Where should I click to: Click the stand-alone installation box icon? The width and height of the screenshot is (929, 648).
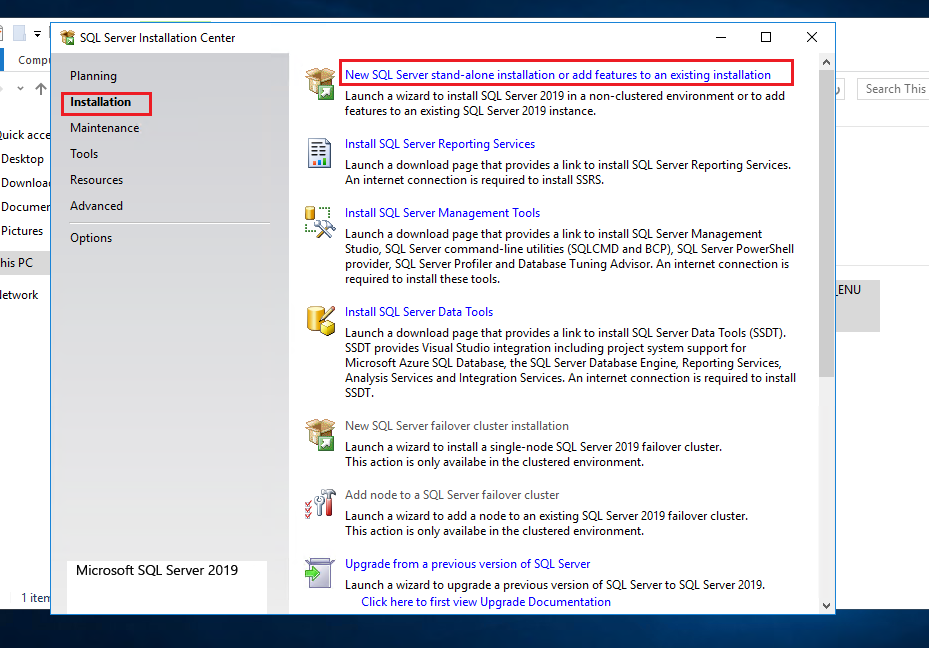coord(320,83)
